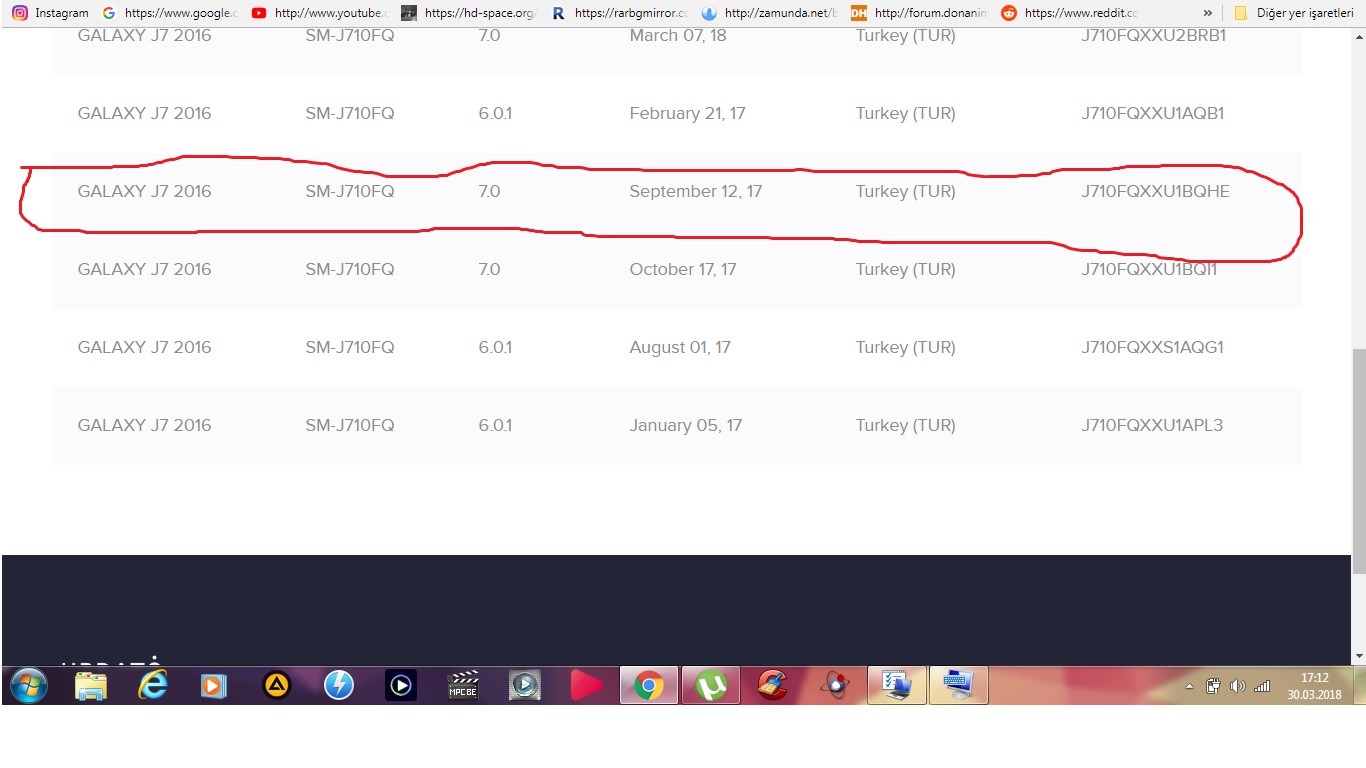Open the network signal tray icon
The image size is (1366, 768).
tap(1262, 686)
